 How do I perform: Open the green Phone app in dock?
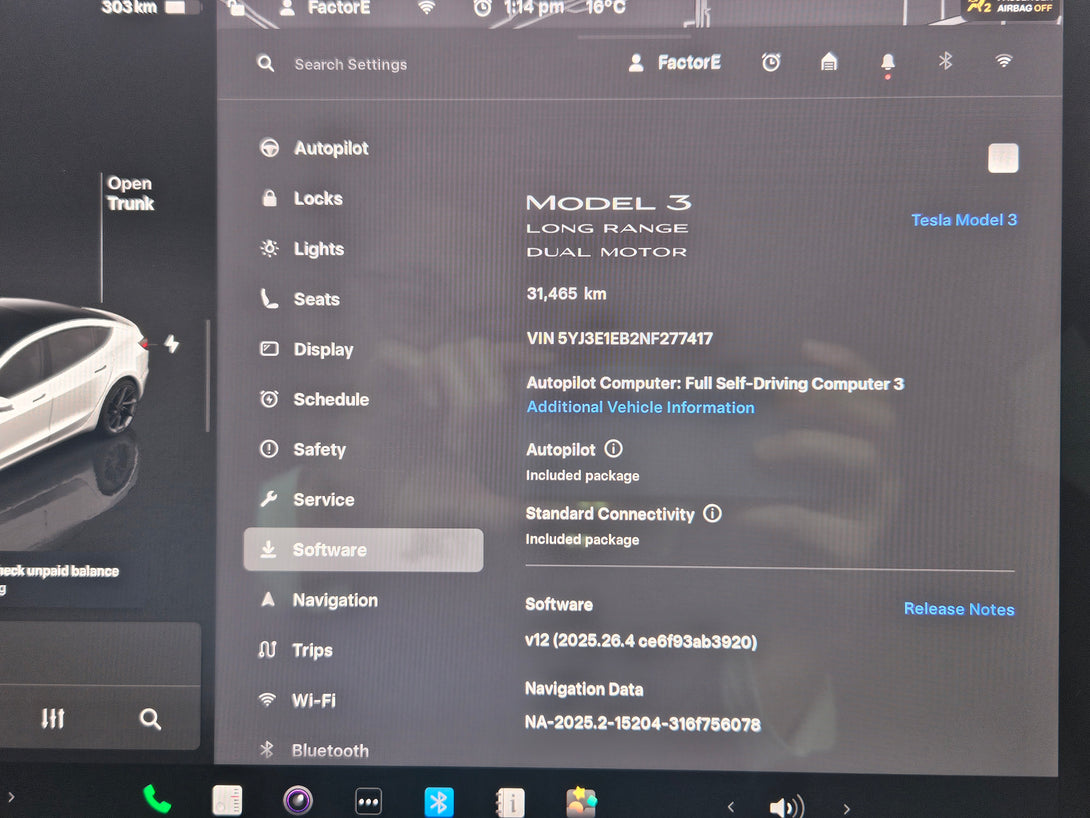point(157,800)
